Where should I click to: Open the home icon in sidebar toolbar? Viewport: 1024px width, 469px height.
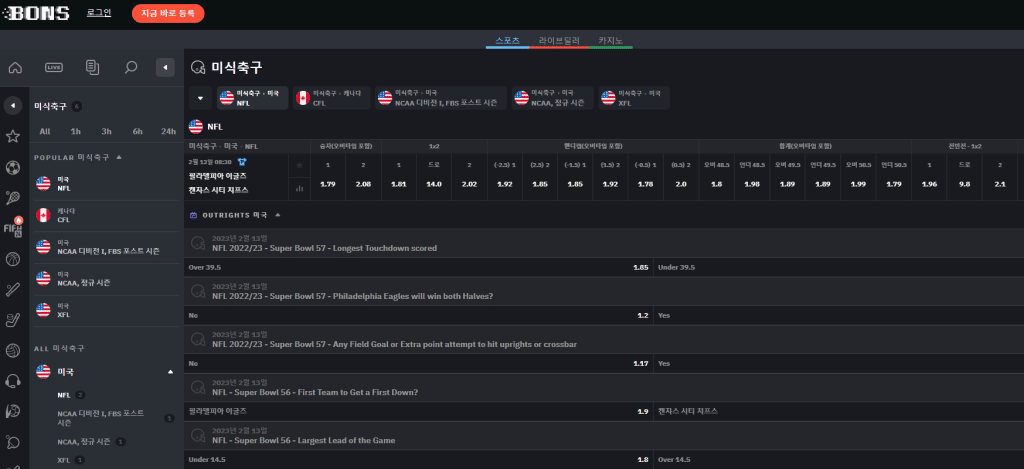click(x=15, y=67)
